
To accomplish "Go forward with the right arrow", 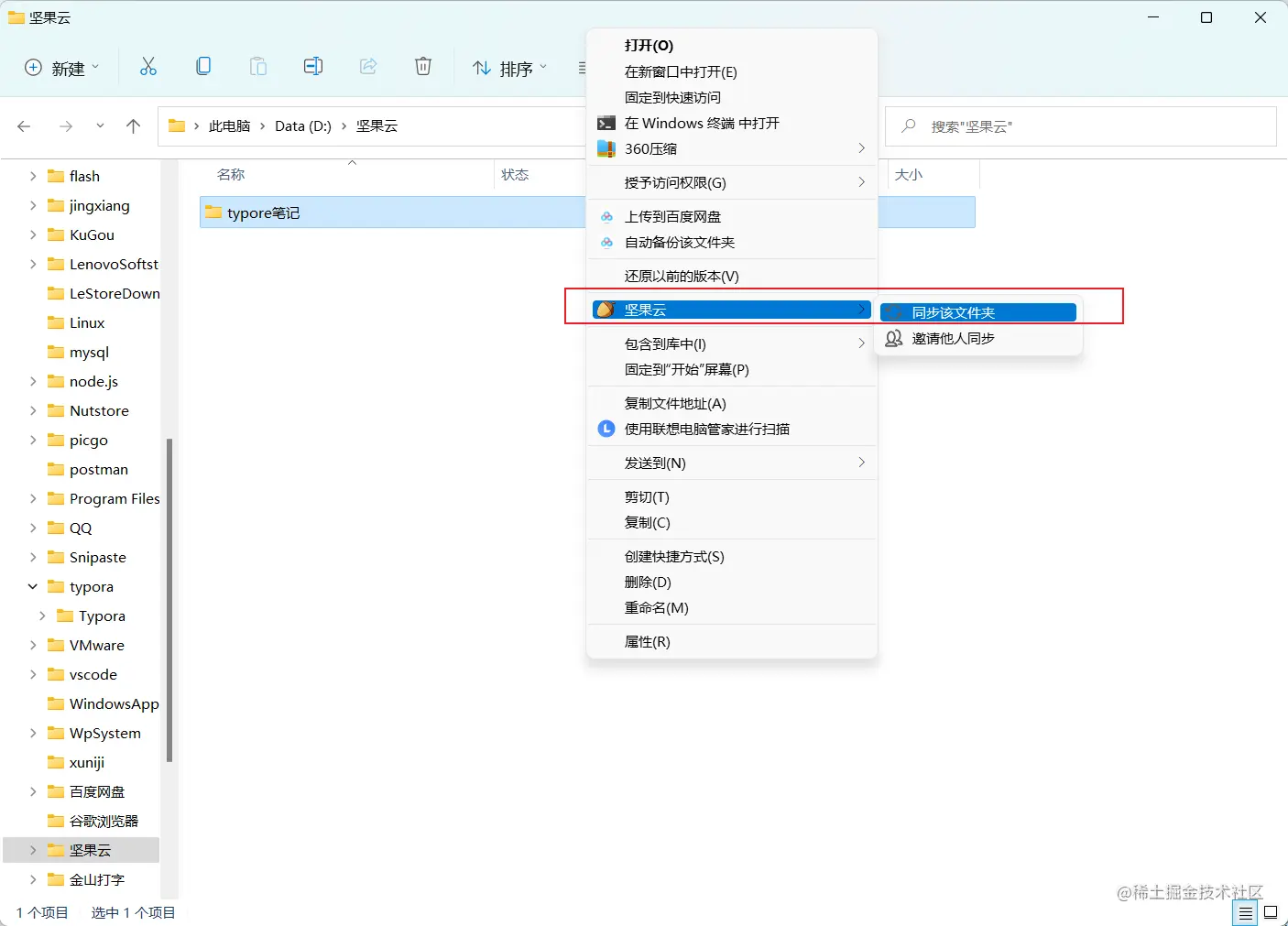I will click(66, 126).
